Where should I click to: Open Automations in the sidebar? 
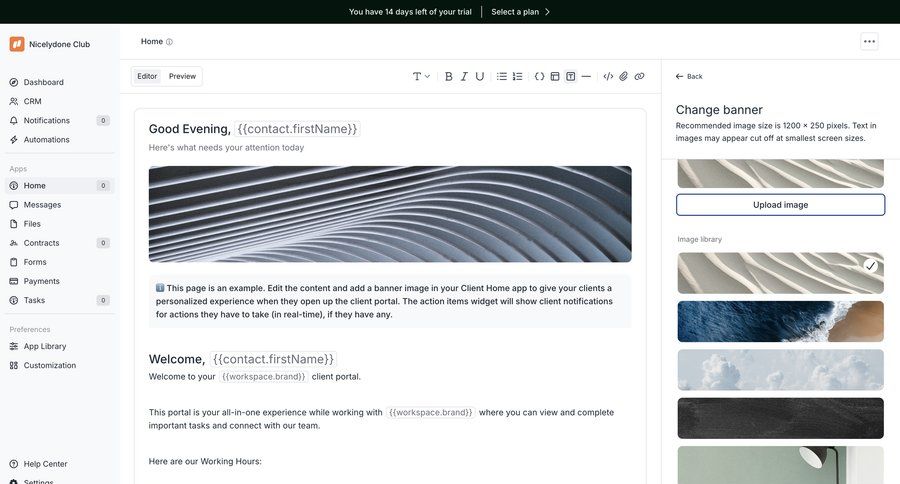[60, 140]
